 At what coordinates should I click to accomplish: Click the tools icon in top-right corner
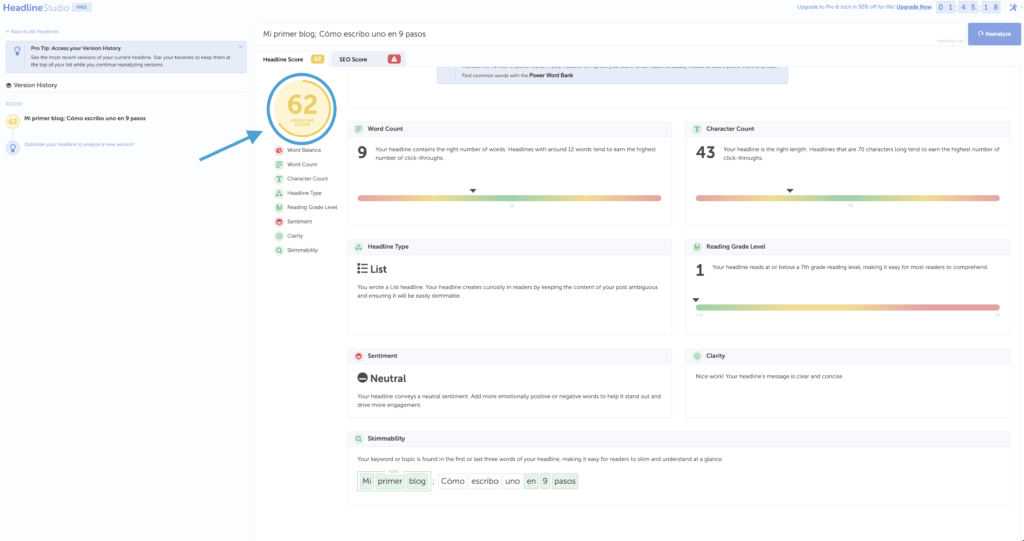1013,7
